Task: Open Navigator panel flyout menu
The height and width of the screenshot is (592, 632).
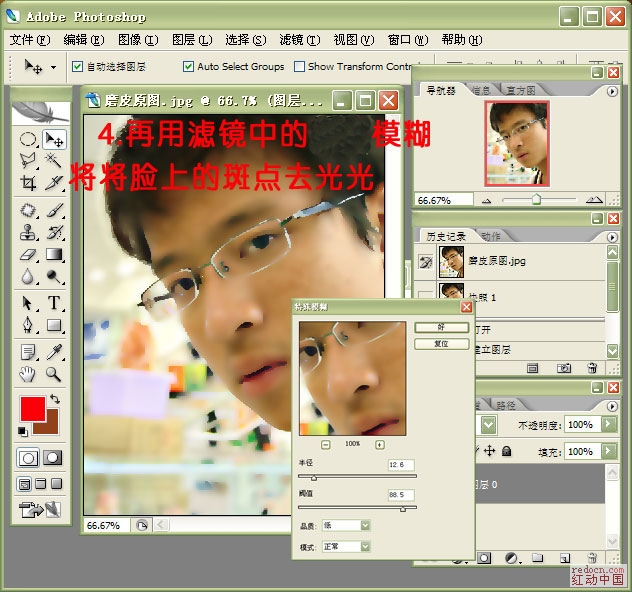Action: 612,91
